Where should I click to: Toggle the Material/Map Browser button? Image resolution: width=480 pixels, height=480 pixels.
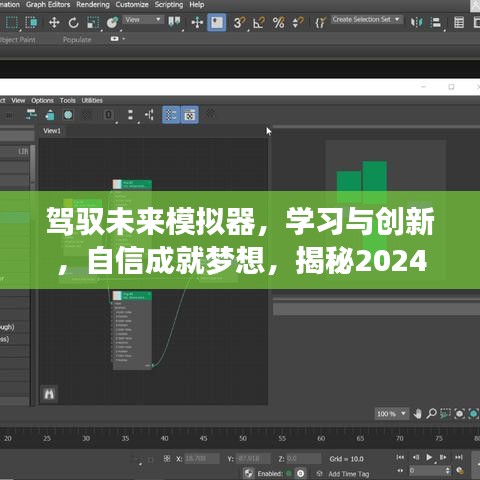point(171,115)
